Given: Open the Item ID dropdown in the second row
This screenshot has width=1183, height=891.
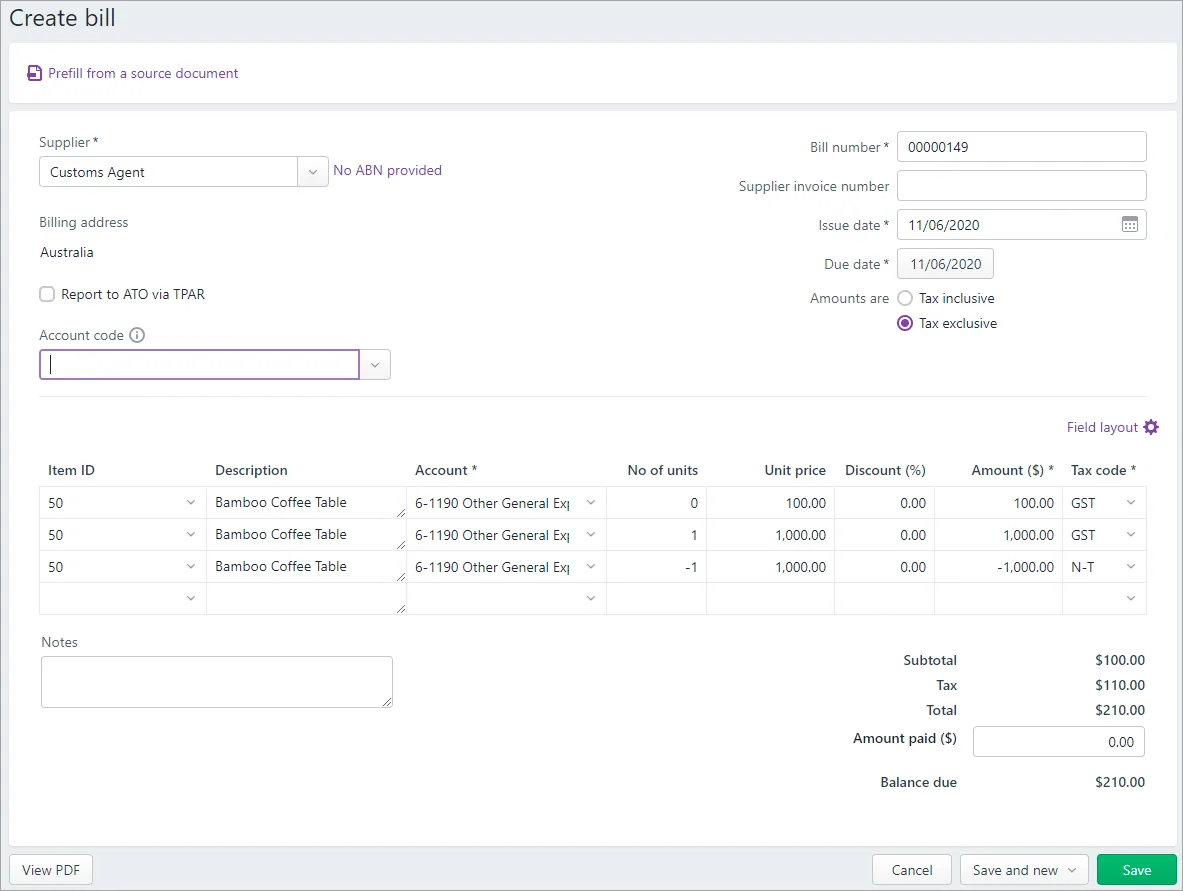Looking at the screenshot, I should tap(191, 534).
